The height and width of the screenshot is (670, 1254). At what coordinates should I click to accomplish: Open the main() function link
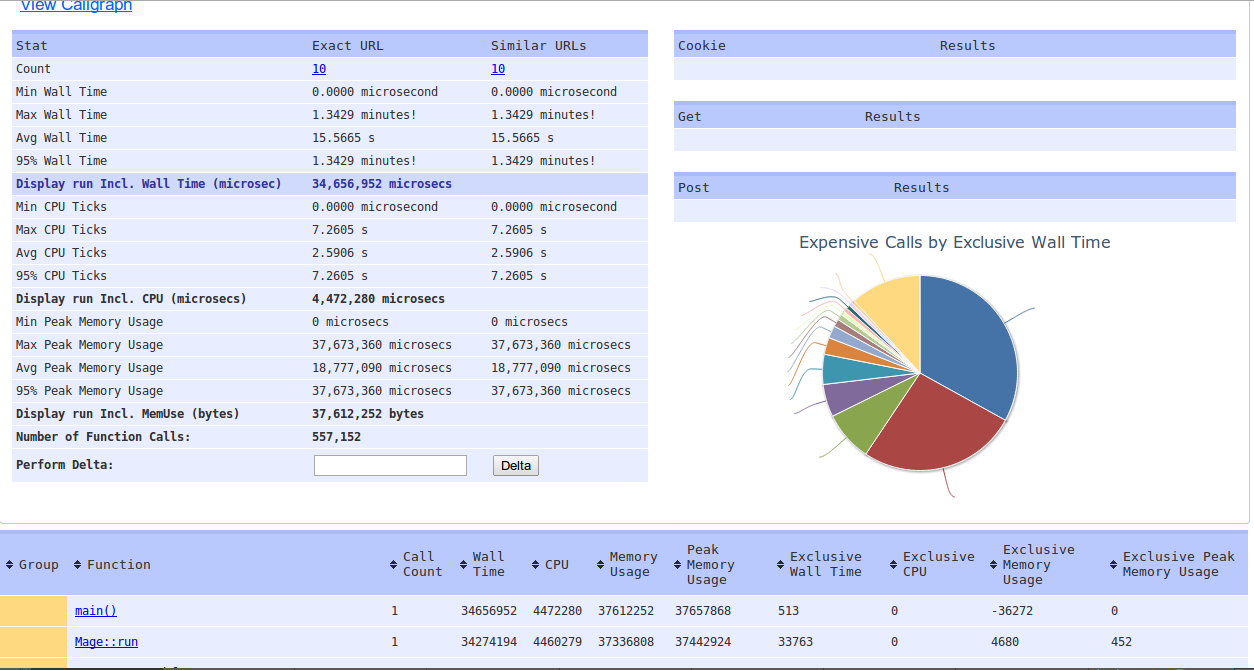click(96, 611)
